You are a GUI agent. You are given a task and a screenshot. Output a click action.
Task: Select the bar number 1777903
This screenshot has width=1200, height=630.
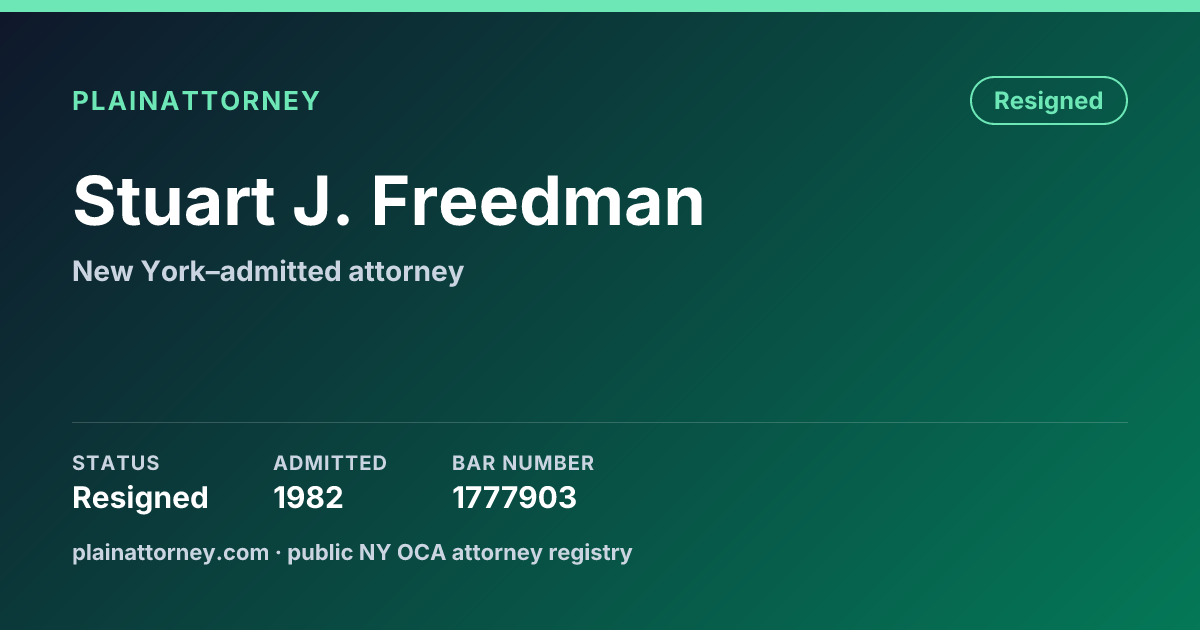(x=514, y=498)
